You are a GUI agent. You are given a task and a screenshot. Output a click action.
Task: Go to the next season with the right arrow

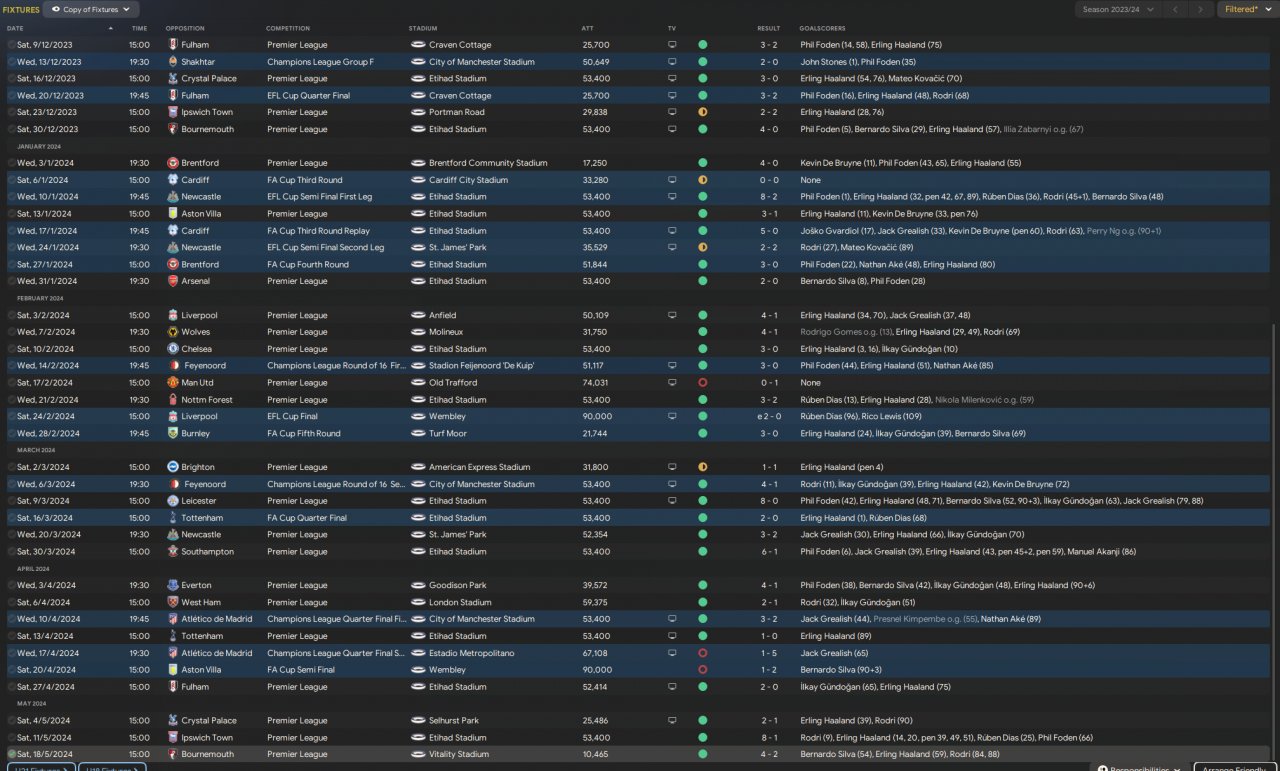click(x=1201, y=9)
